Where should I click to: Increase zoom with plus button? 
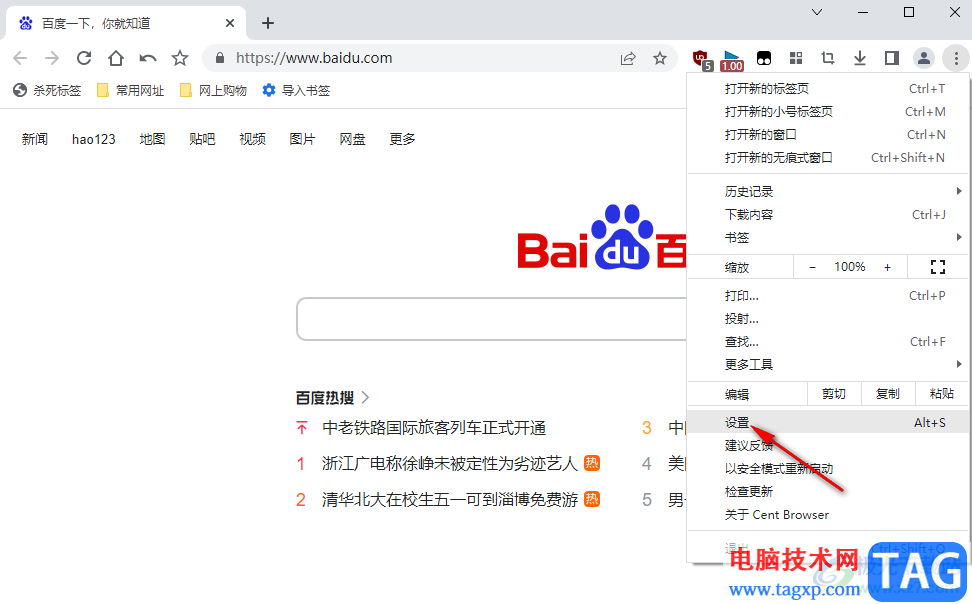coord(888,267)
